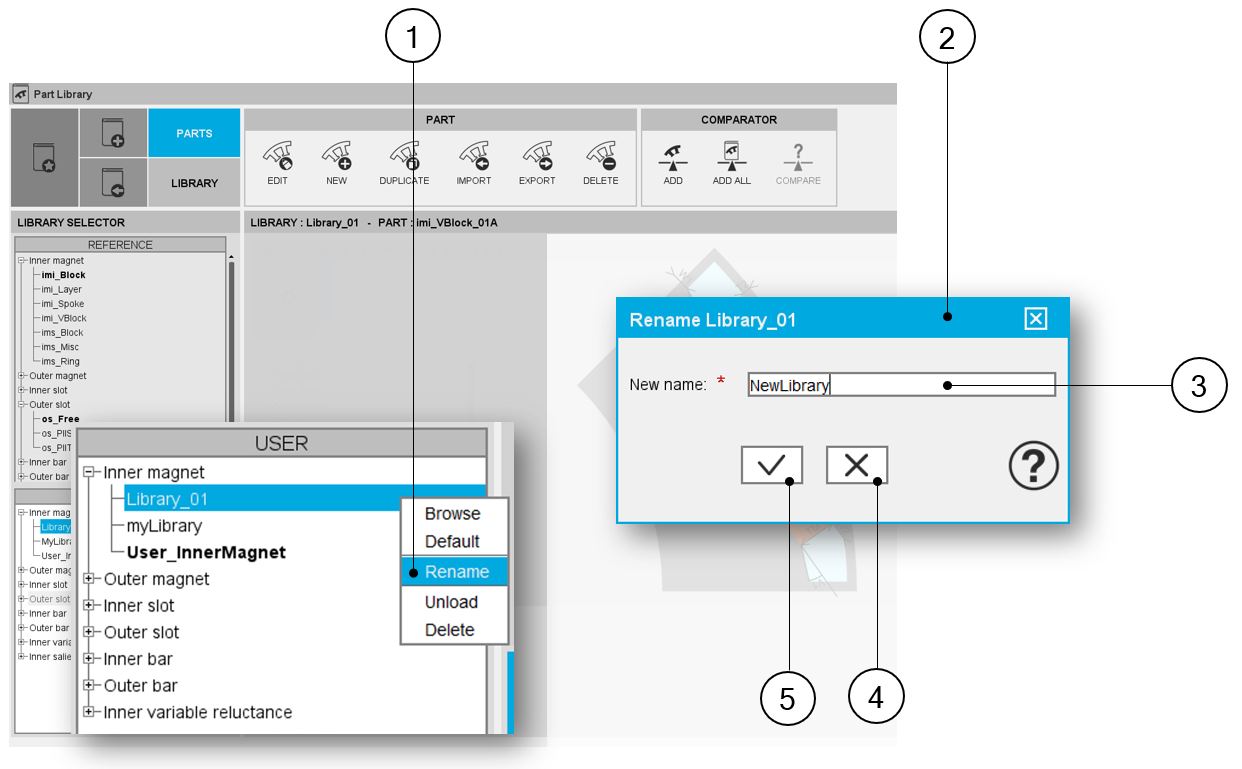1242x769 pixels.
Task: Expand Inner bar in enlarged USER tree
Action: 89,660
